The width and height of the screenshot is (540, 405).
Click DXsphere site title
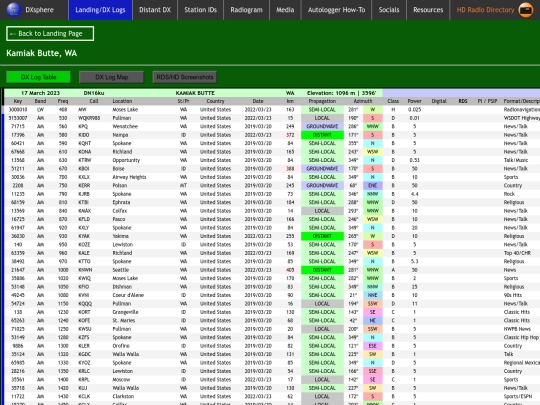[40, 10]
